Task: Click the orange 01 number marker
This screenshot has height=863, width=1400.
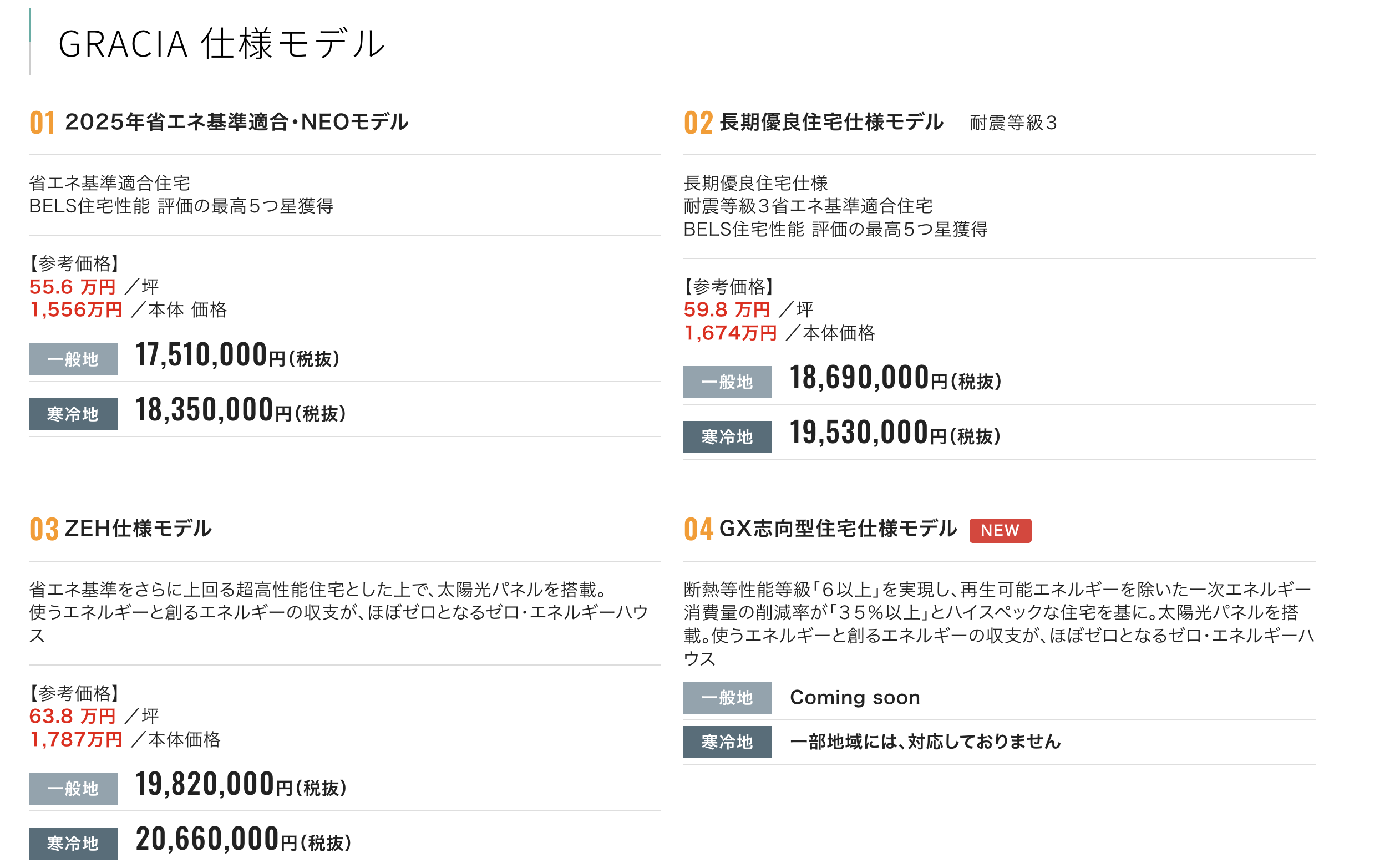Action: [42, 123]
